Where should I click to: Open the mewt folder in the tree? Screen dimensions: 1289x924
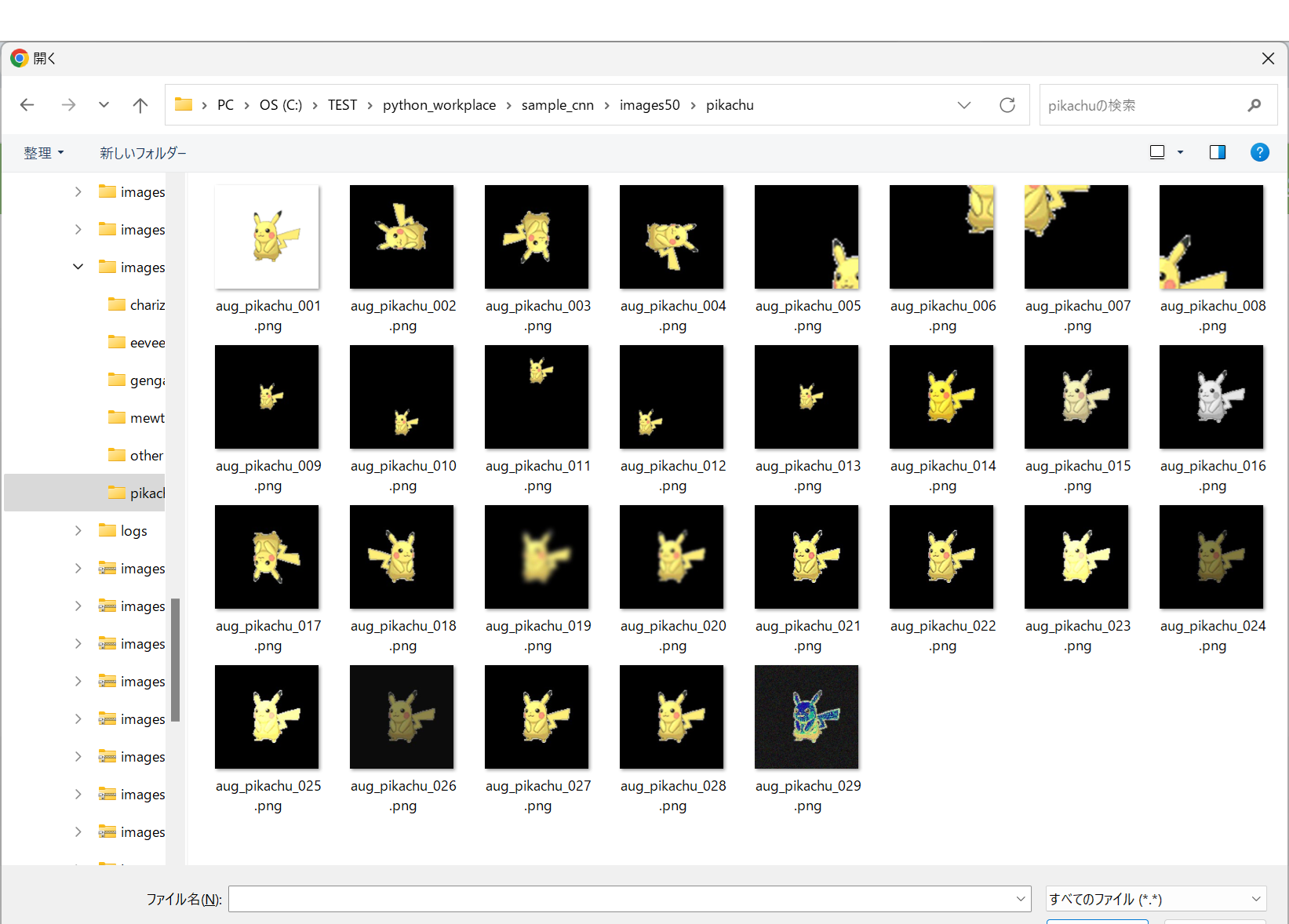click(x=137, y=417)
